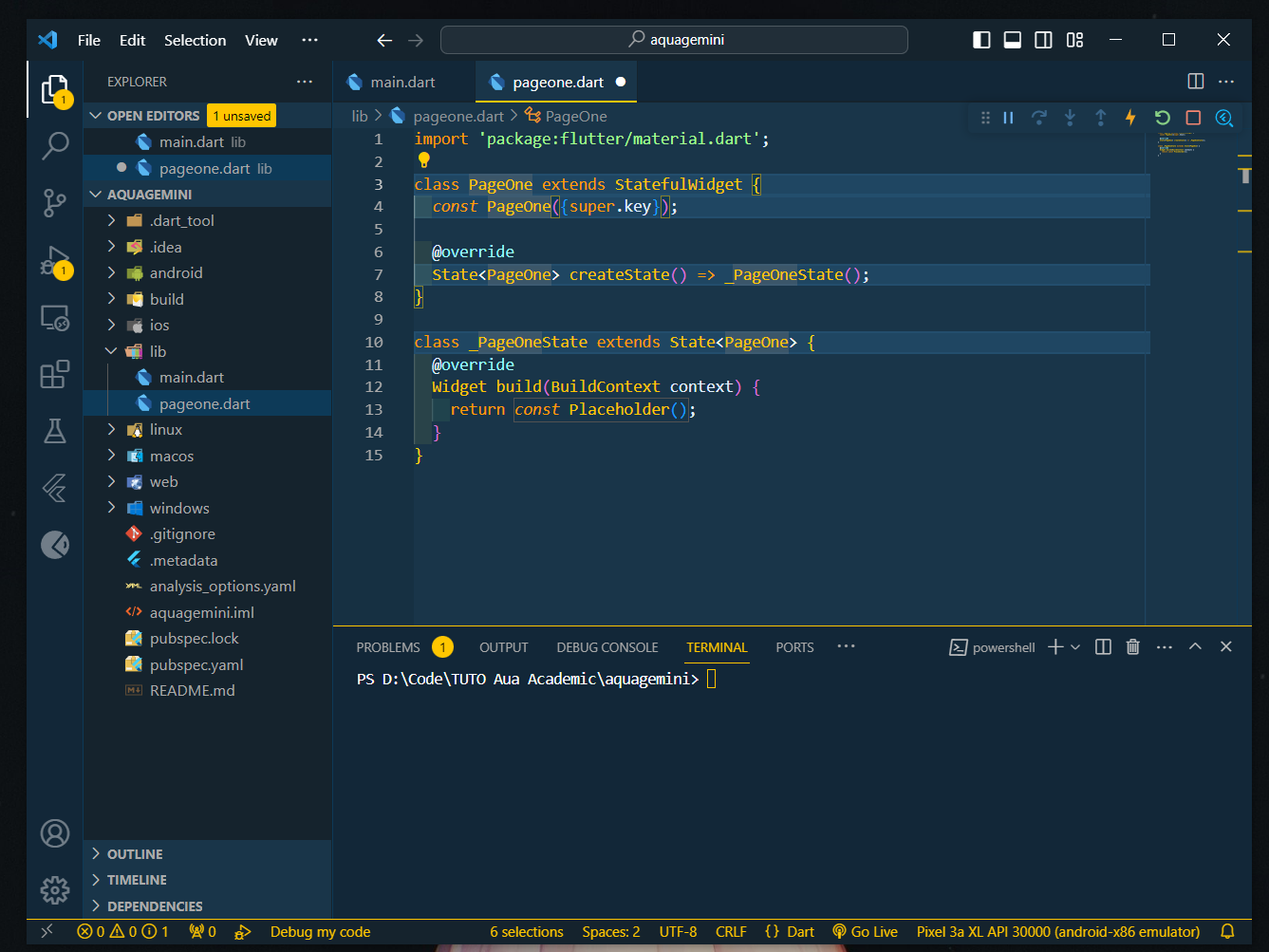Switch to the Ports panel tab
Screen dimensions: 1269x952
794,647
